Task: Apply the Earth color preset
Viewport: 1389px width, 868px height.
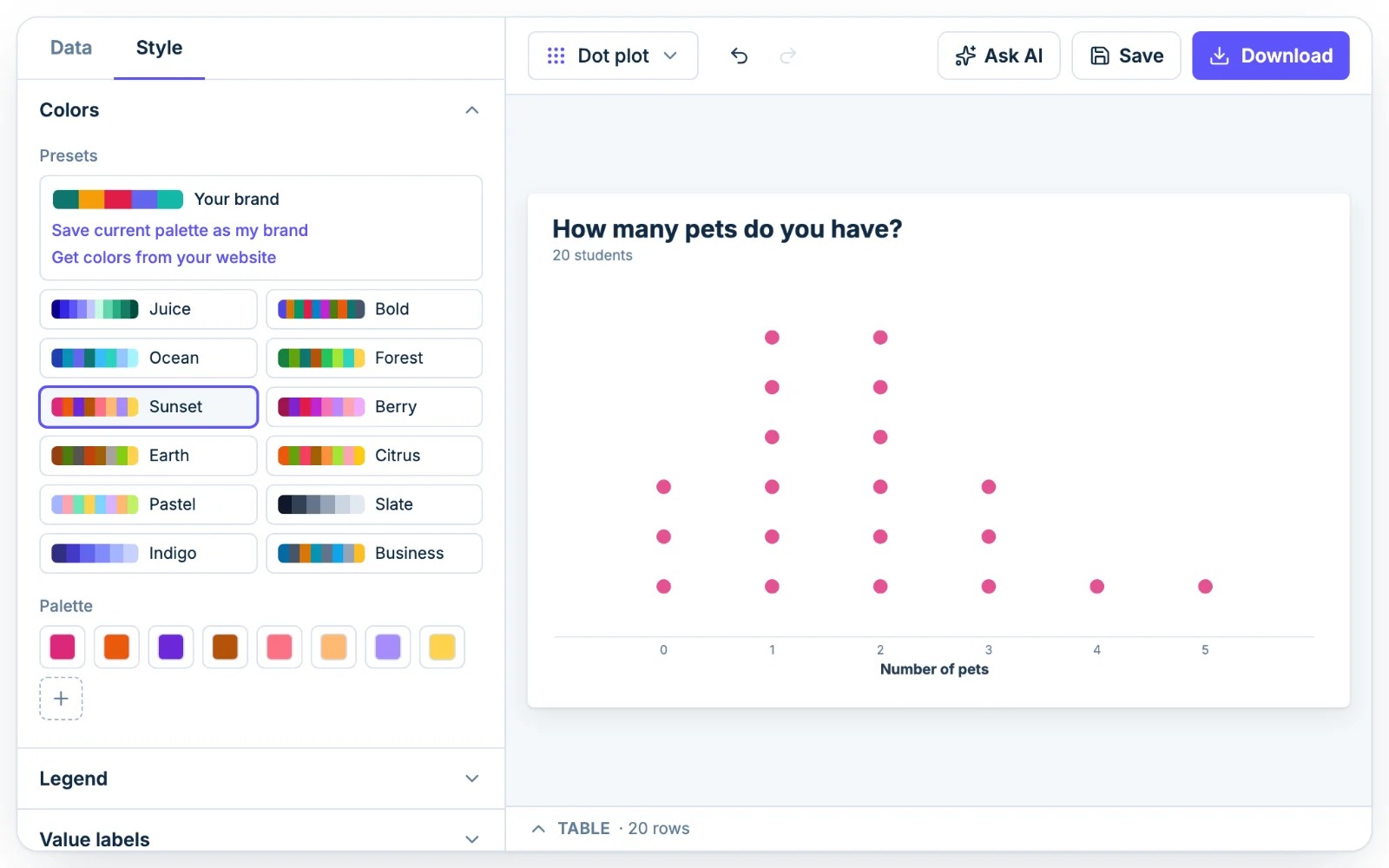Action: coord(148,456)
